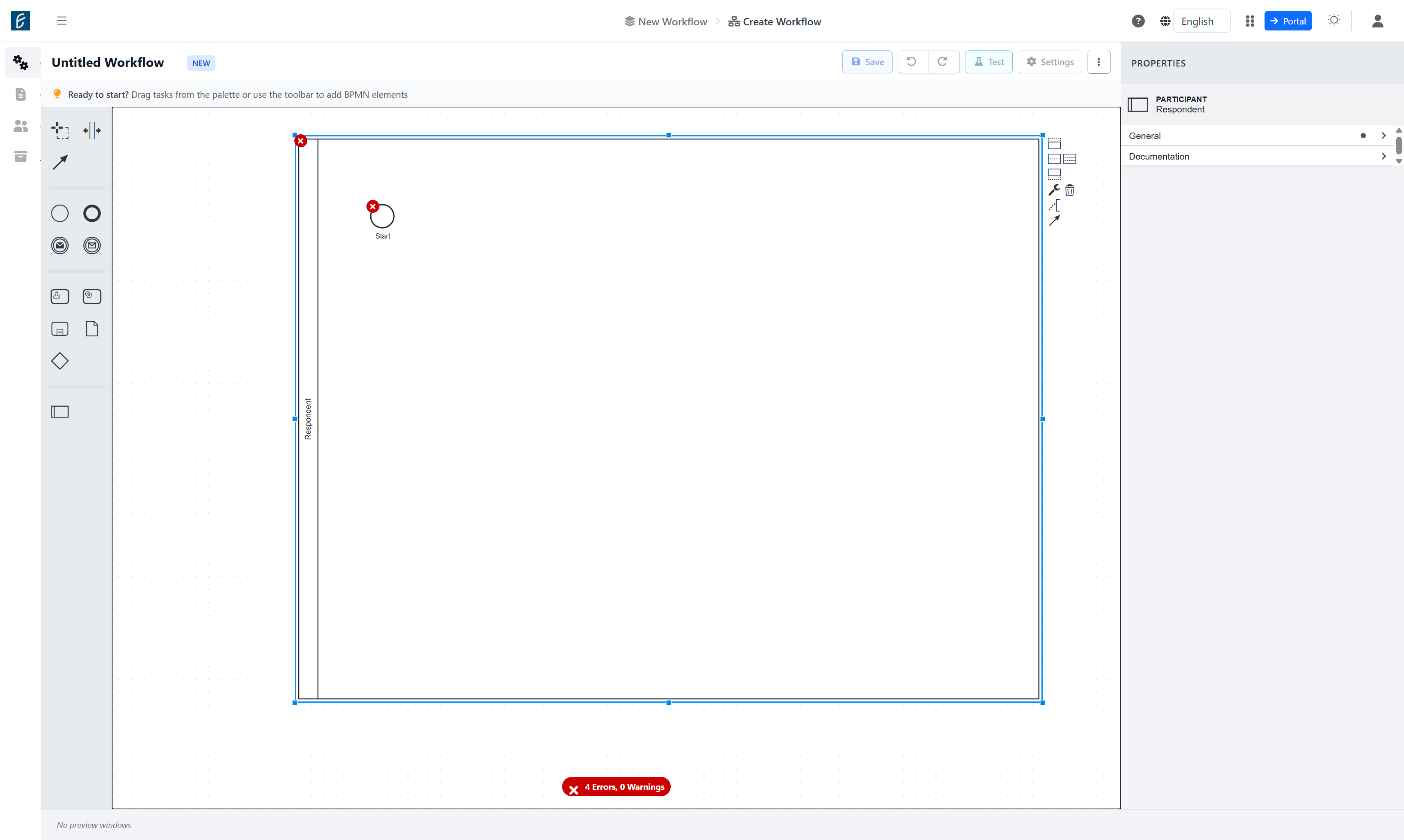1404x840 pixels.
Task: Divide participant into two lanes
Action: (x=1054, y=159)
